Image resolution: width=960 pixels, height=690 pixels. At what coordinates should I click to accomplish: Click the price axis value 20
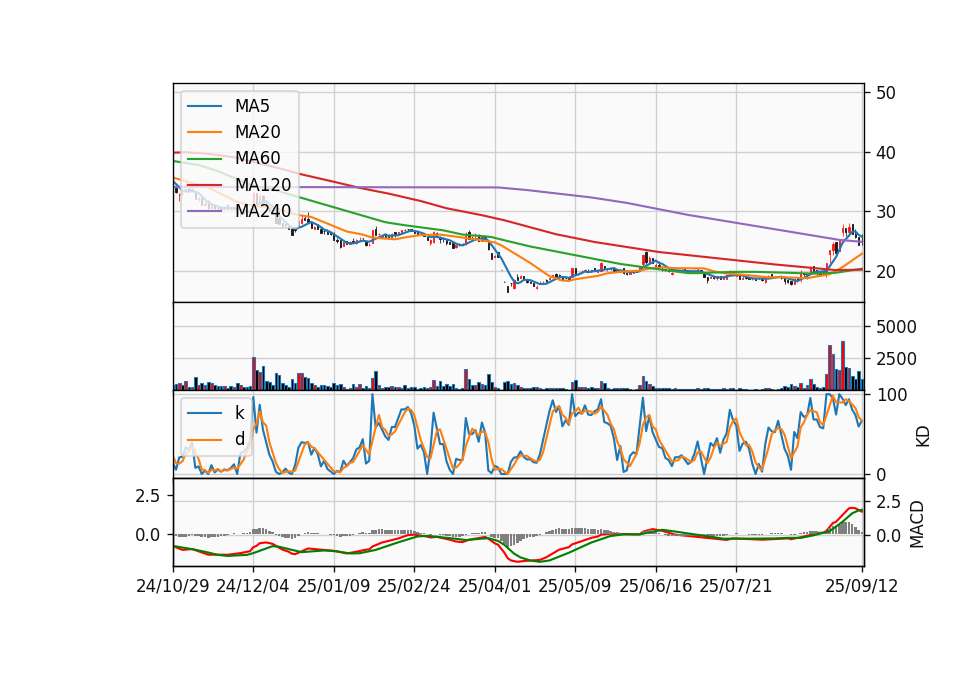coord(886,271)
